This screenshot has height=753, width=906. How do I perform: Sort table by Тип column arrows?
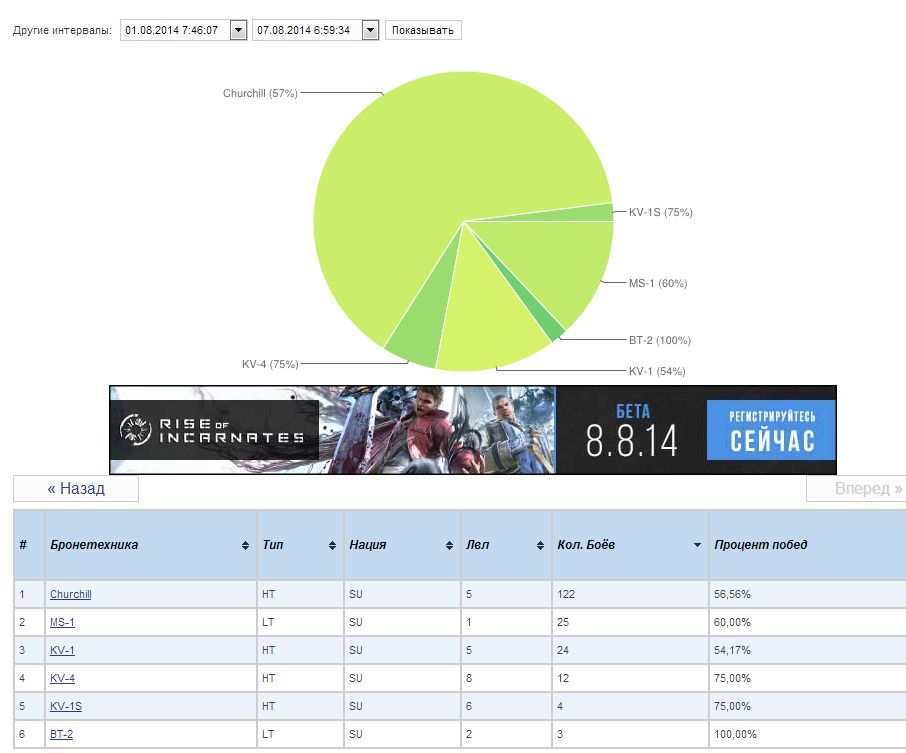pos(332,545)
